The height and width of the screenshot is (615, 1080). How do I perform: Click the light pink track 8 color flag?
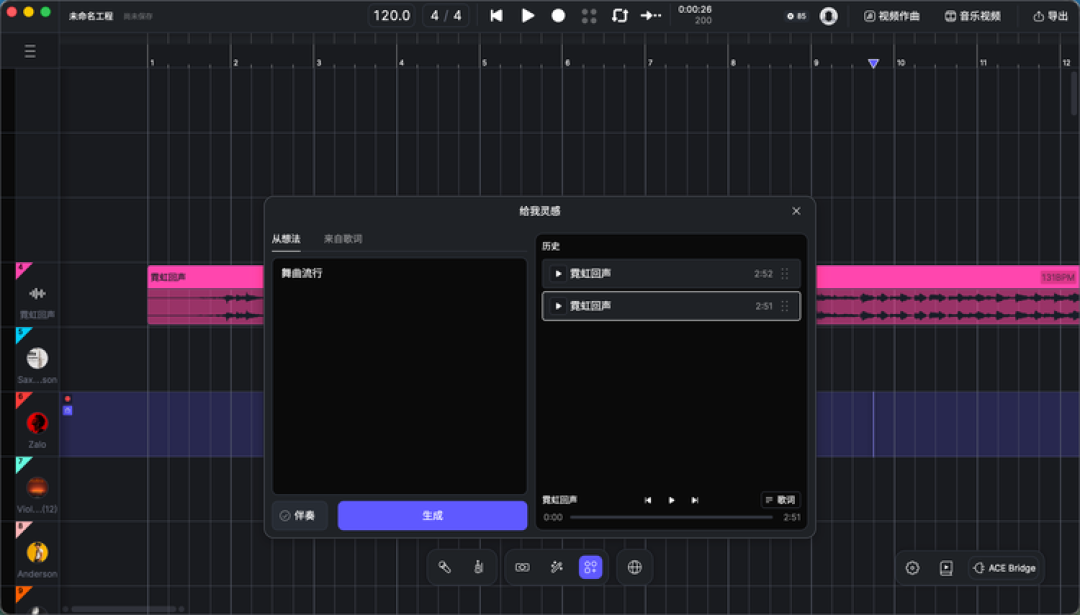[21, 528]
